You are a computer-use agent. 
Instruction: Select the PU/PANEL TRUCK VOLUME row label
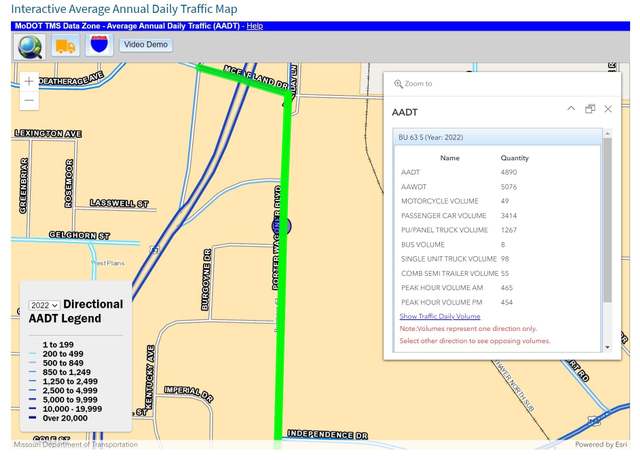[444, 230]
